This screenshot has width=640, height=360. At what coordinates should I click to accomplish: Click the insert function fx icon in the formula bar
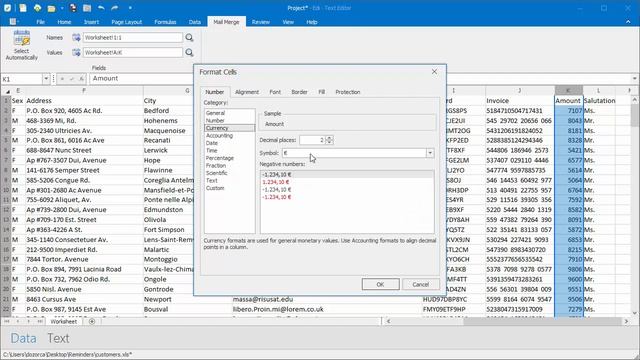[x=81, y=79]
